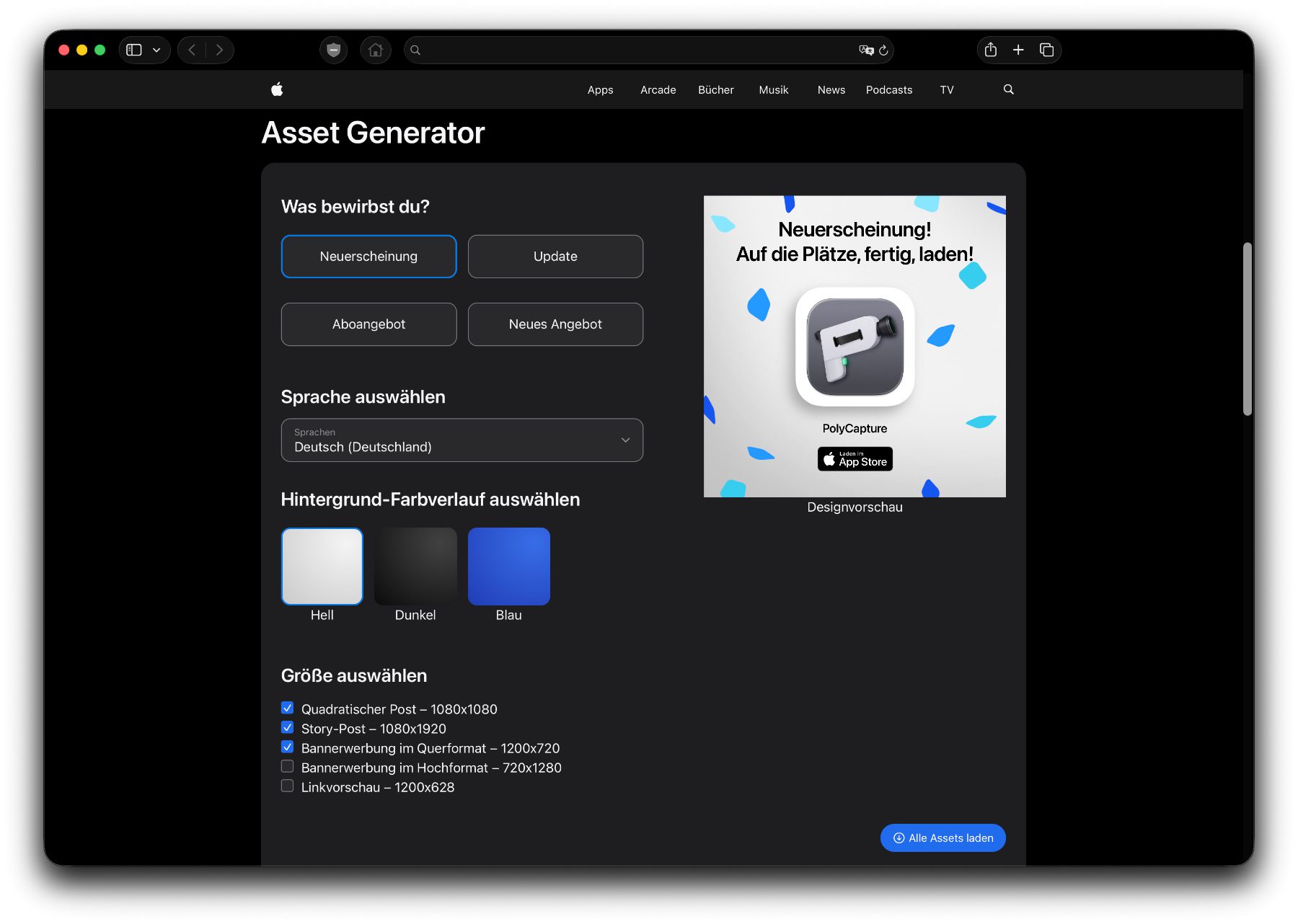The width and height of the screenshot is (1298, 924).
Task: Click Alle Assets laden button
Action: 942,838
